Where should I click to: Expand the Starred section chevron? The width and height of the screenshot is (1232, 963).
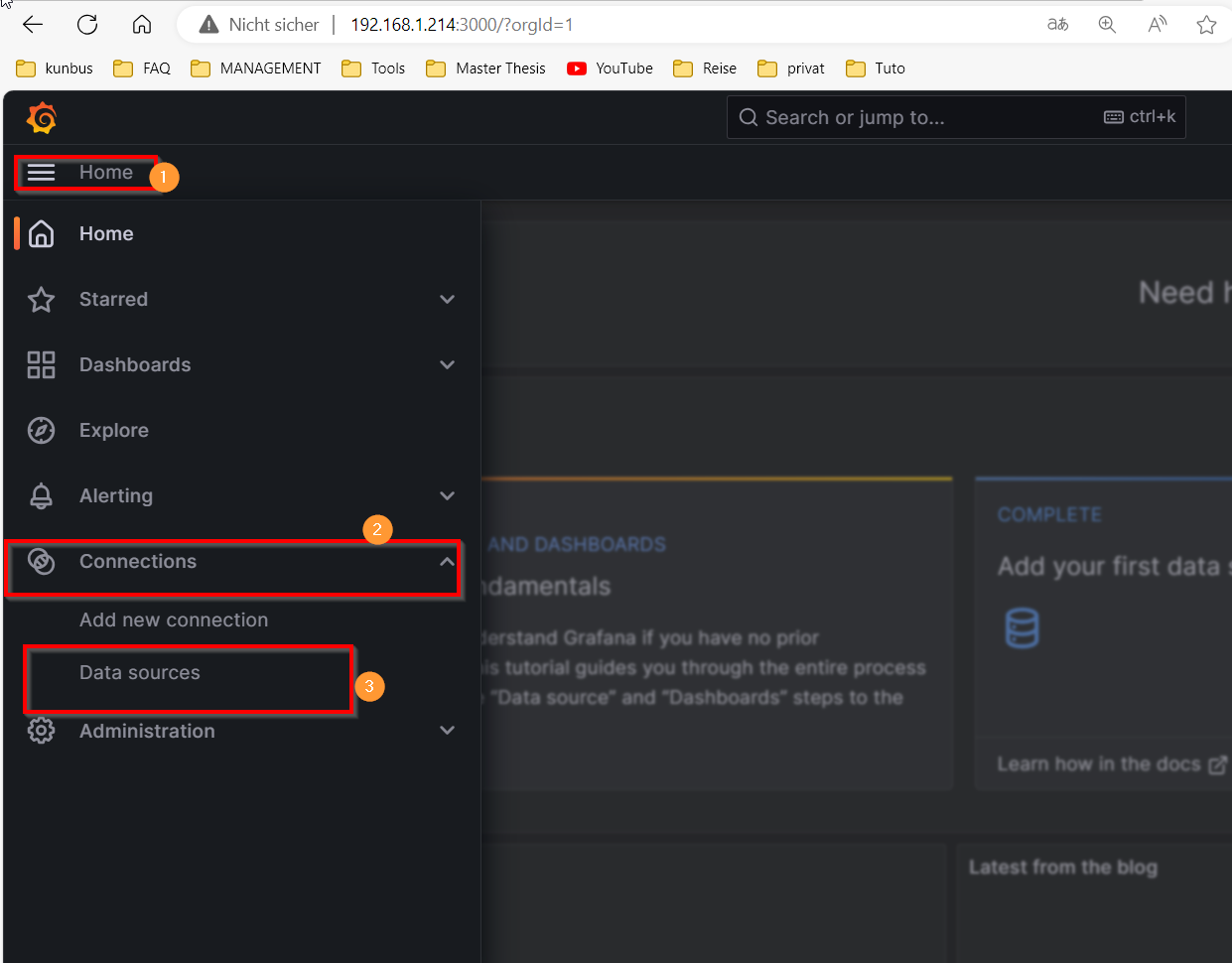click(x=448, y=299)
